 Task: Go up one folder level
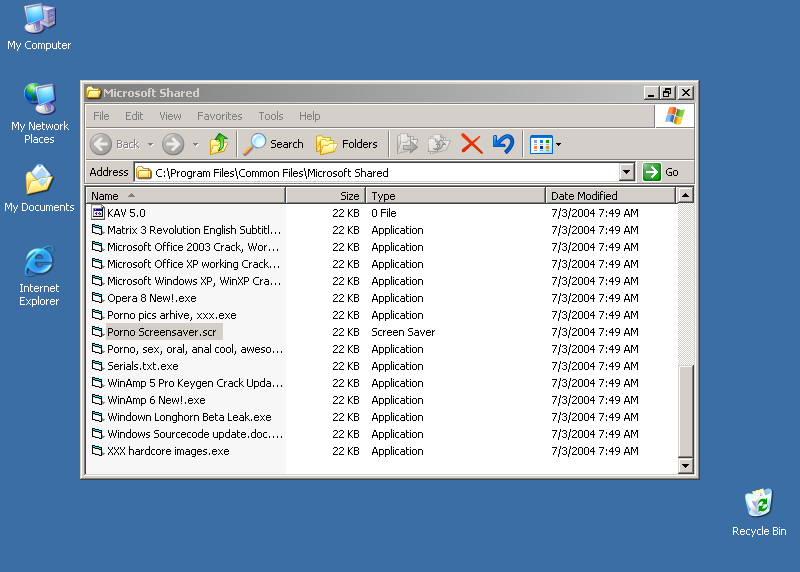[219, 144]
